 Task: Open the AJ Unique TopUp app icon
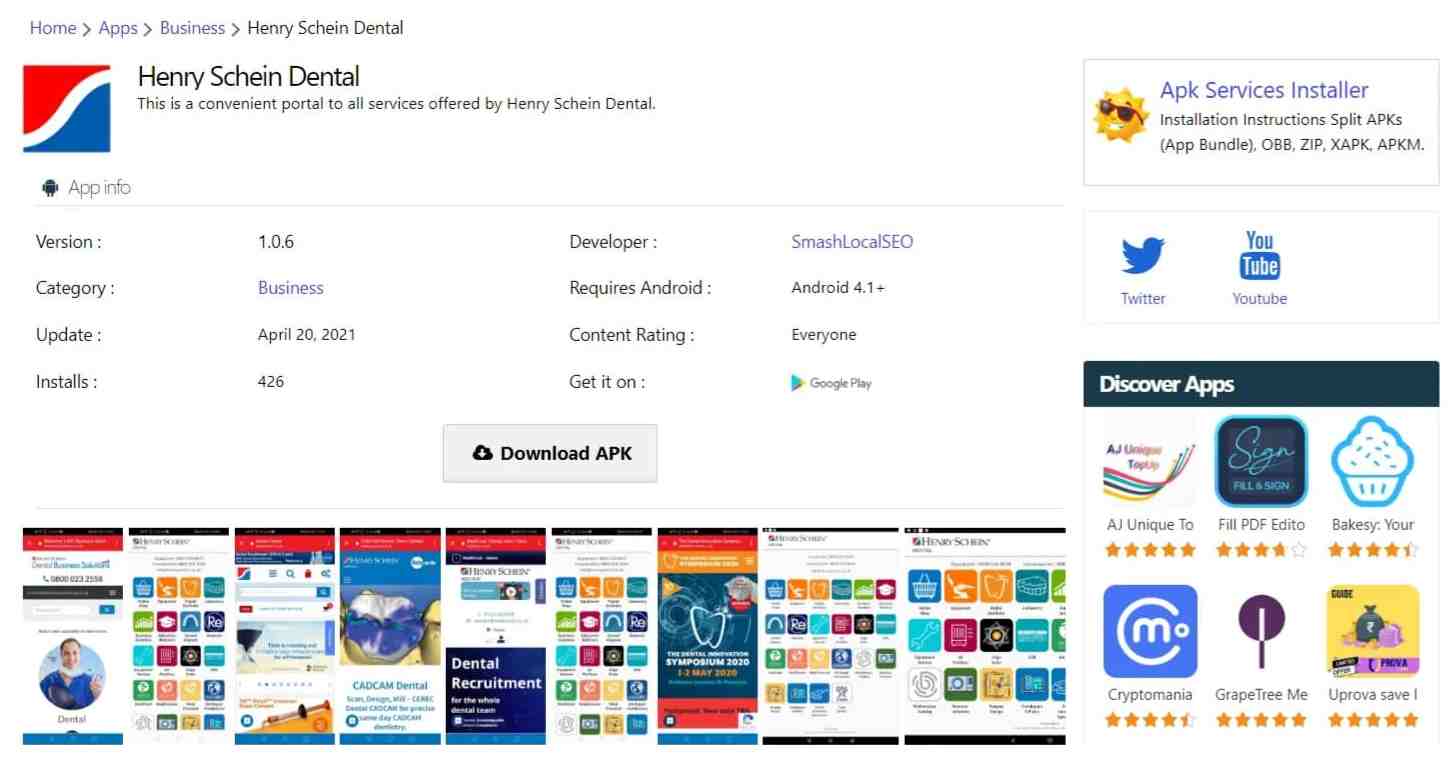point(1149,462)
